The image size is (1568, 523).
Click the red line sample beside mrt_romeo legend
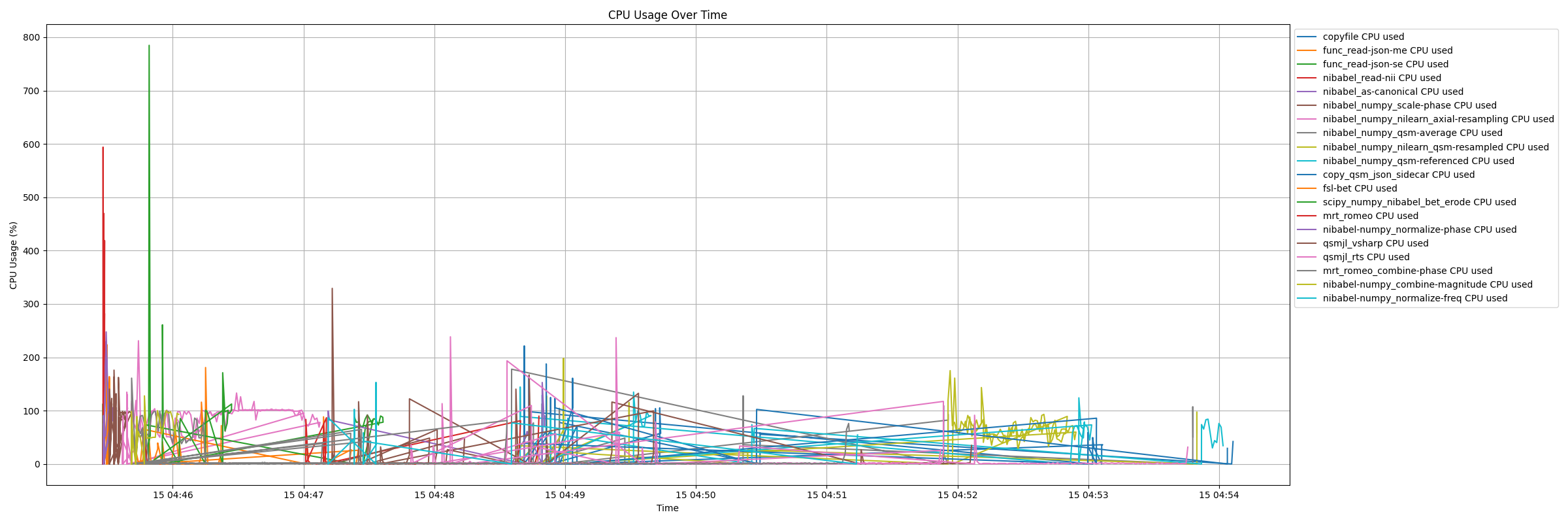[x=1307, y=216]
